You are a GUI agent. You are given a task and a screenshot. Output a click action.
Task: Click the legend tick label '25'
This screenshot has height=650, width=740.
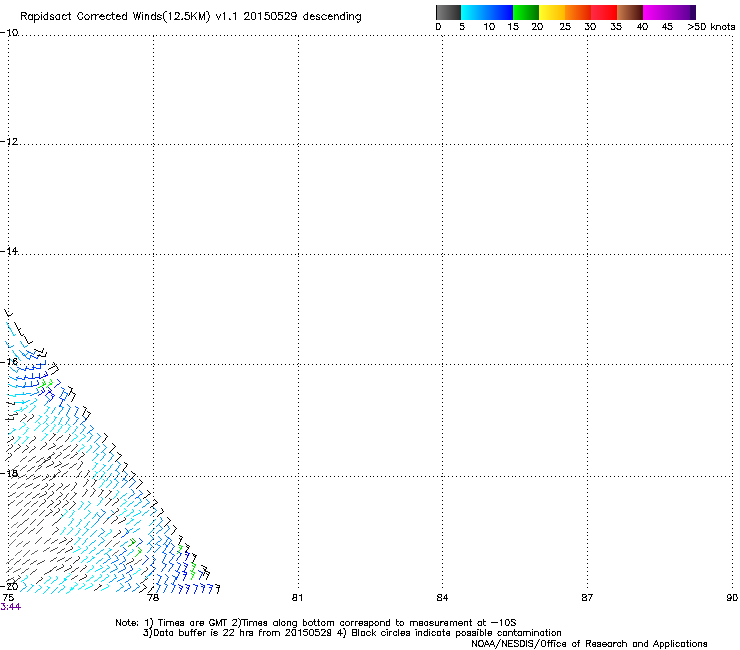pyautogui.click(x=565, y=27)
